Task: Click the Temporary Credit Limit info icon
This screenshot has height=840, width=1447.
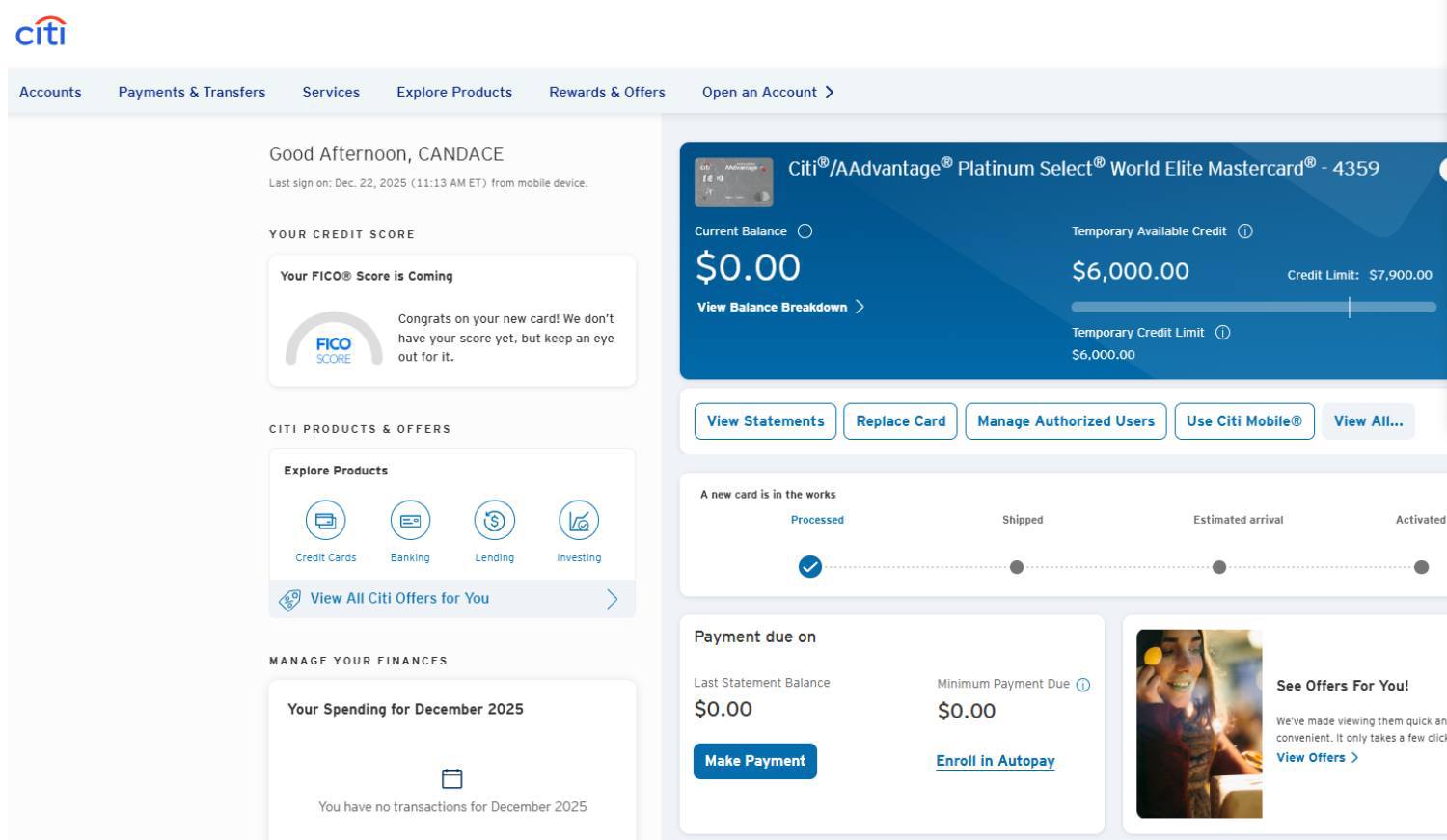Action: [1222, 333]
